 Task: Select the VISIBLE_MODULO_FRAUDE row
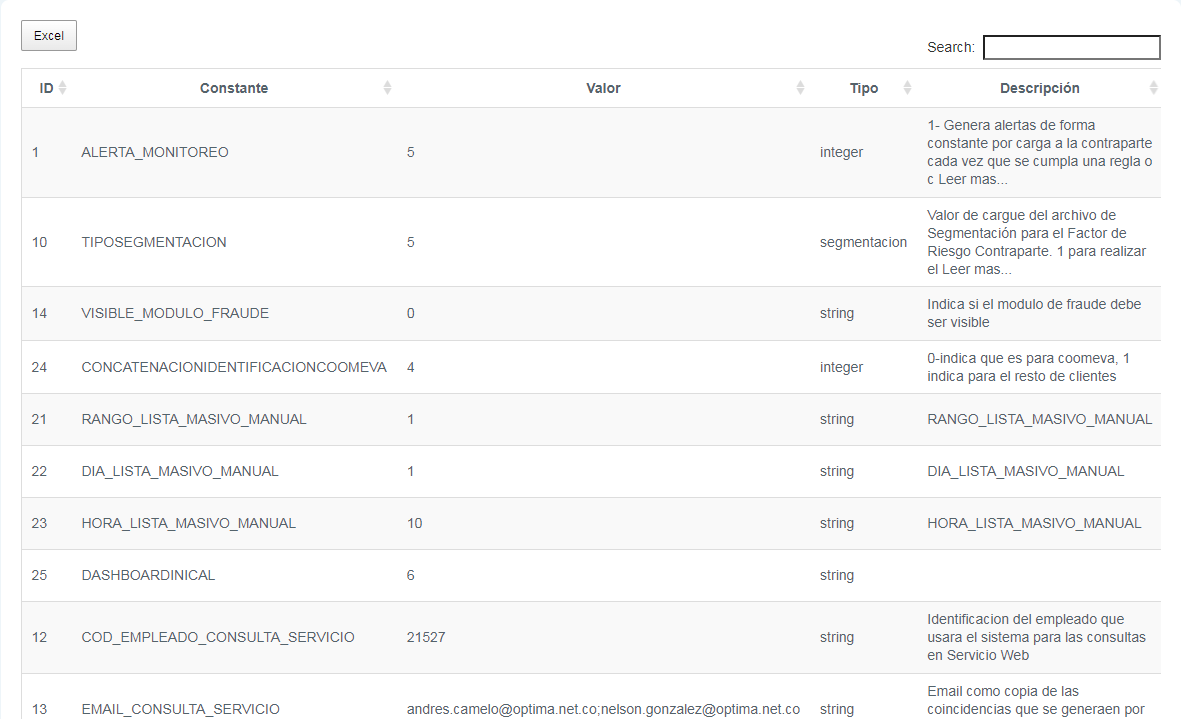click(x=175, y=313)
